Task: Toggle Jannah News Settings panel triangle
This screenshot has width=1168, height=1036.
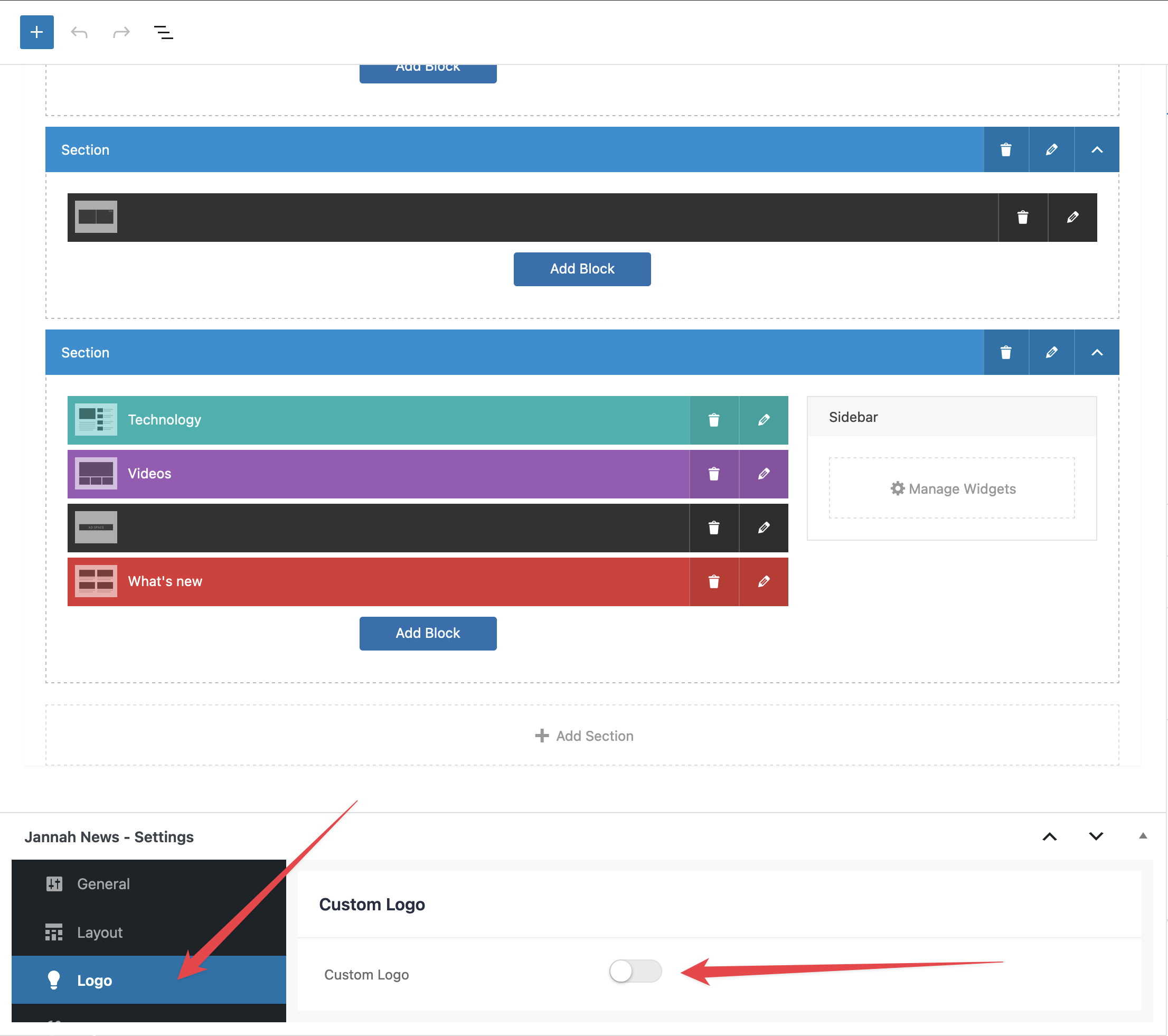Action: tap(1143, 836)
